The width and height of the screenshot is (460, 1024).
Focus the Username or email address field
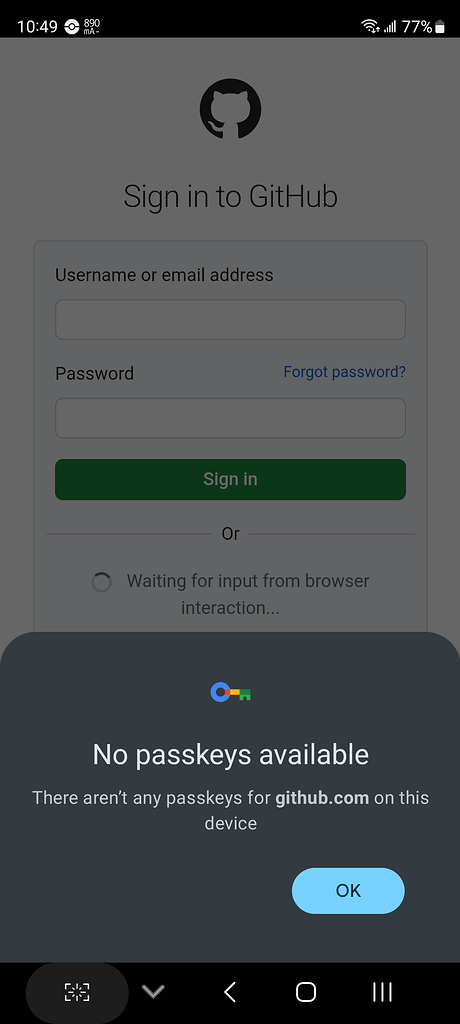point(230,319)
